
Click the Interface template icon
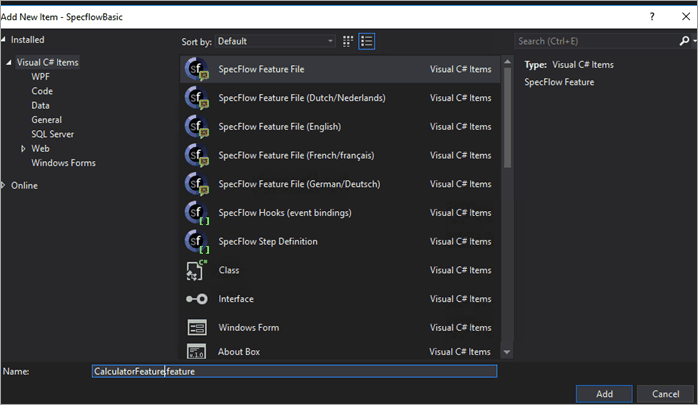coord(196,299)
